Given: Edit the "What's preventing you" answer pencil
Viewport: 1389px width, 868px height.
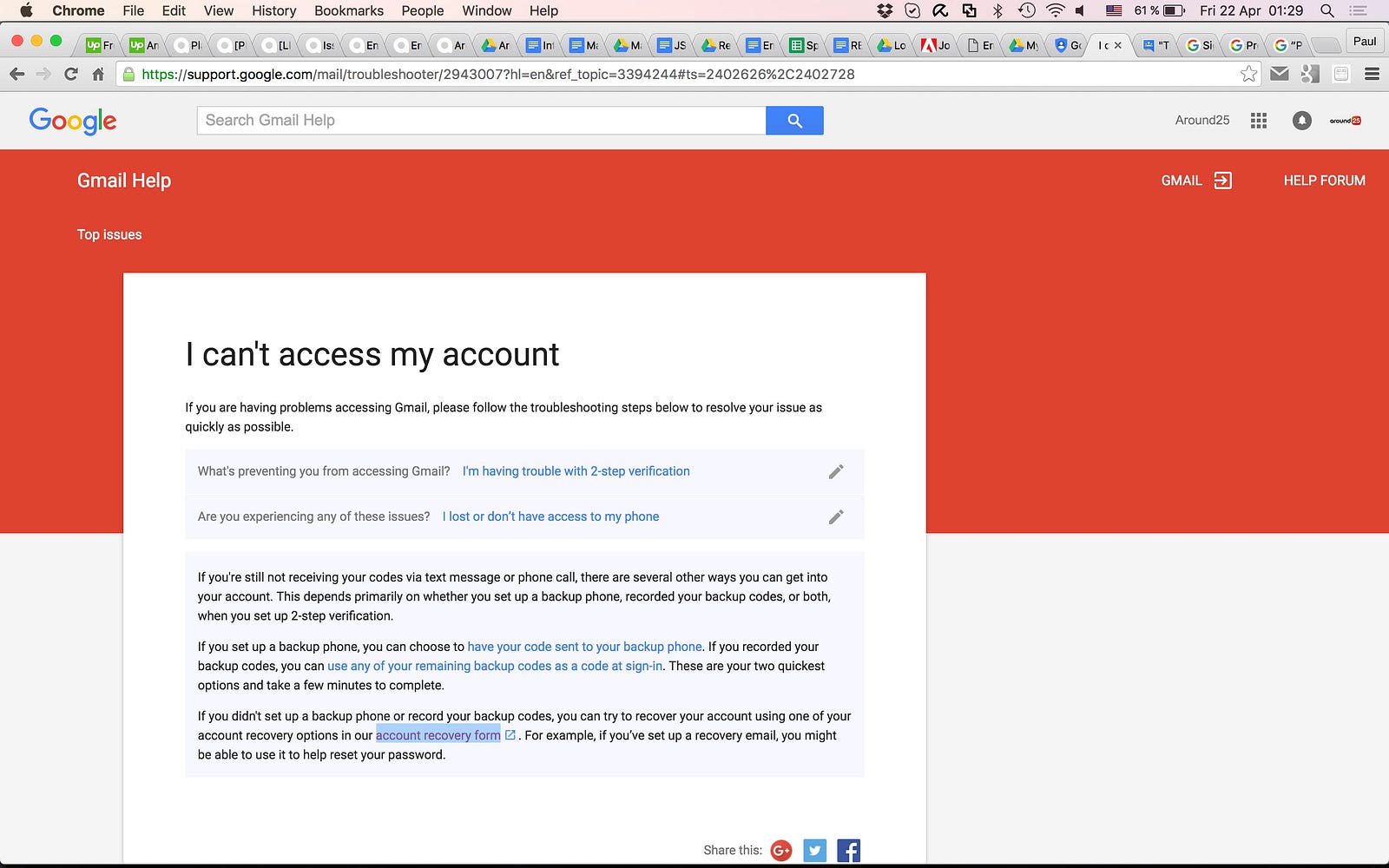Looking at the screenshot, I should (836, 471).
